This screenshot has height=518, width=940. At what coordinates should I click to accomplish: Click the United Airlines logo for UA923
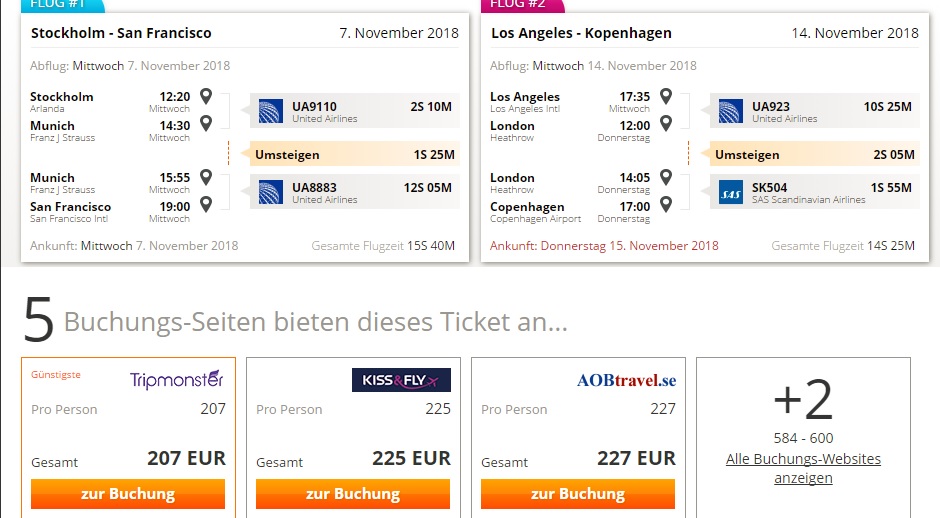point(731,112)
